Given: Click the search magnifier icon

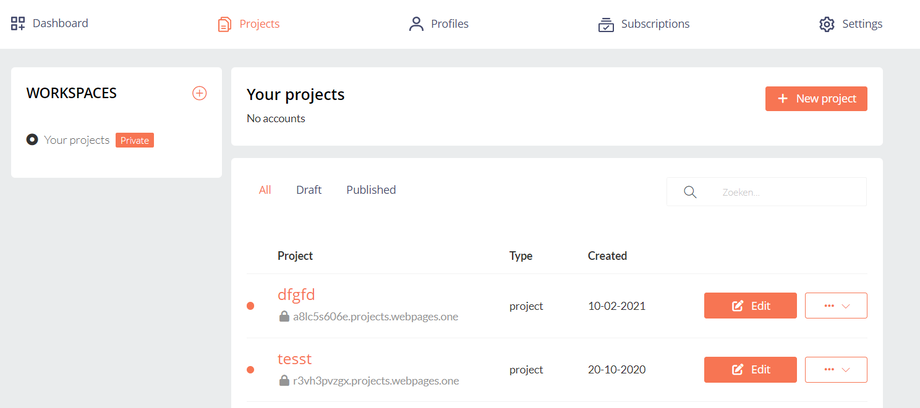Looking at the screenshot, I should pyautogui.click(x=690, y=192).
